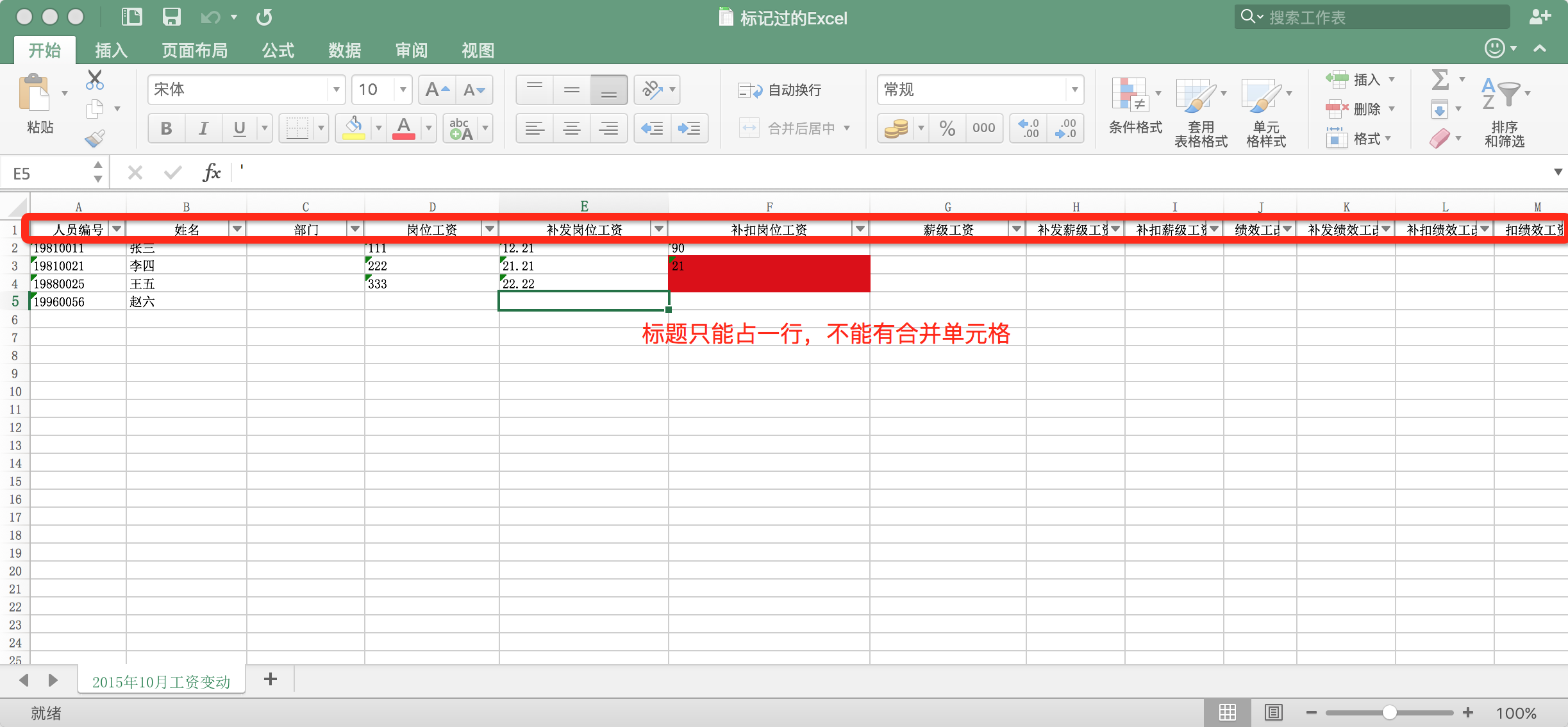Click the 自动换行 wrap text button
Screen dimensions: 1568x727
pos(780,90)
